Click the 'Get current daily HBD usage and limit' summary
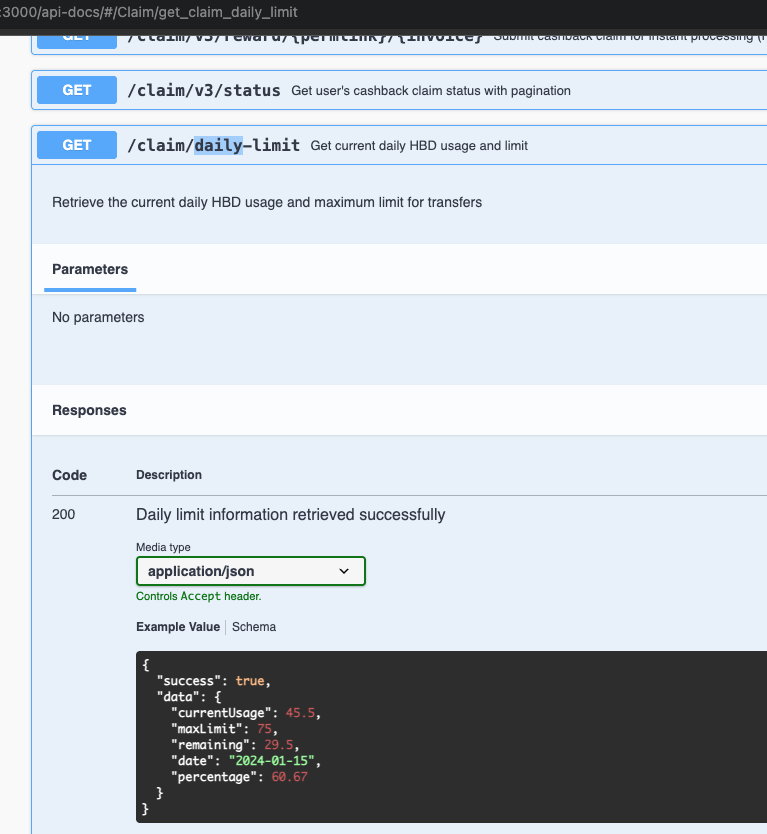Screen dimensions: 767x834 [419, 146]
